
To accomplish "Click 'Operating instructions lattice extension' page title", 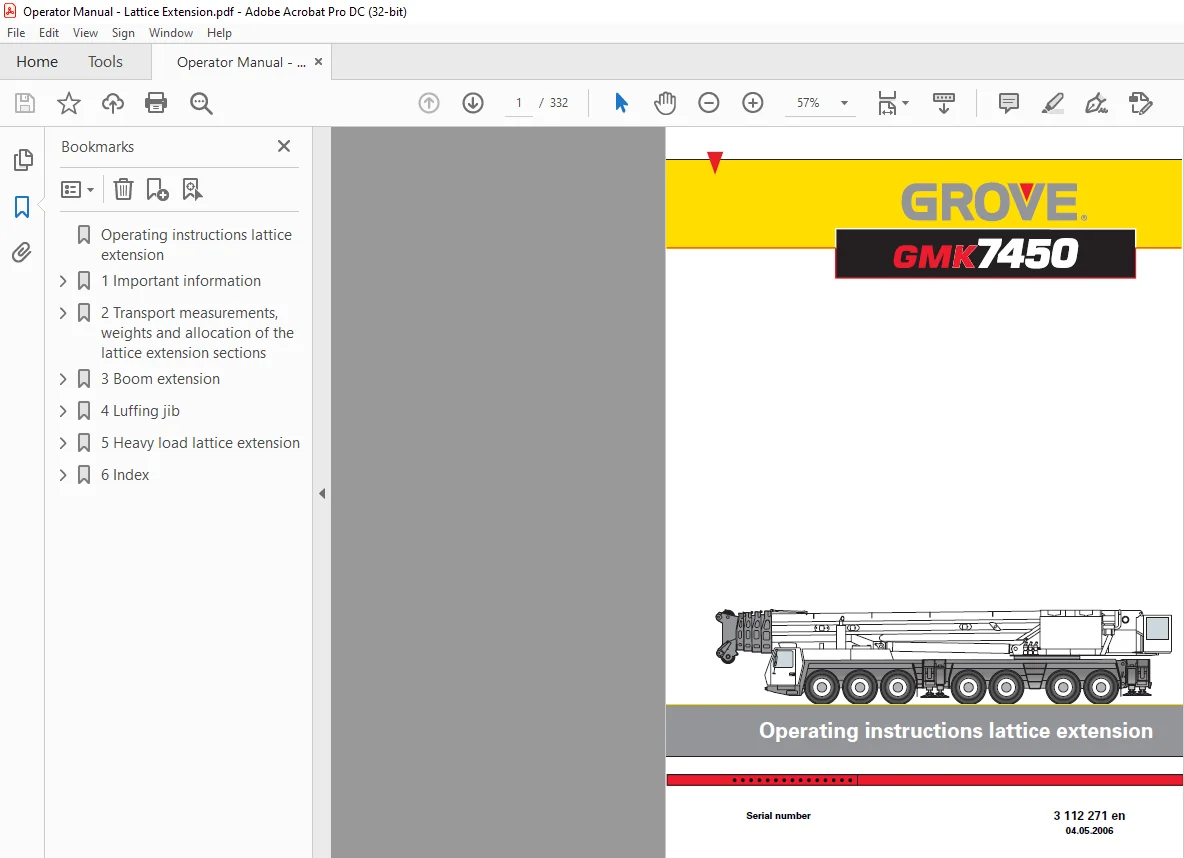I will click(x=955, y=730).
